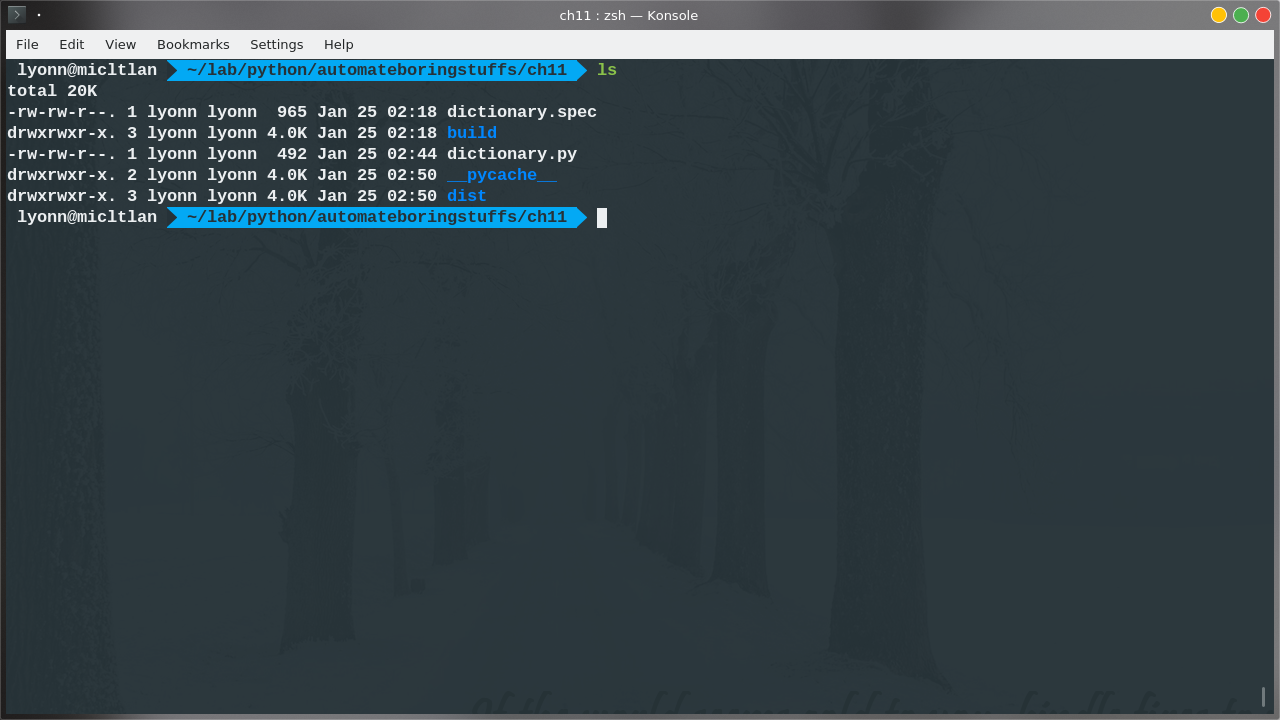This screenshot has width=1280, height=720.
Task: Click the 'ls' command text
Action: (607, 70)
